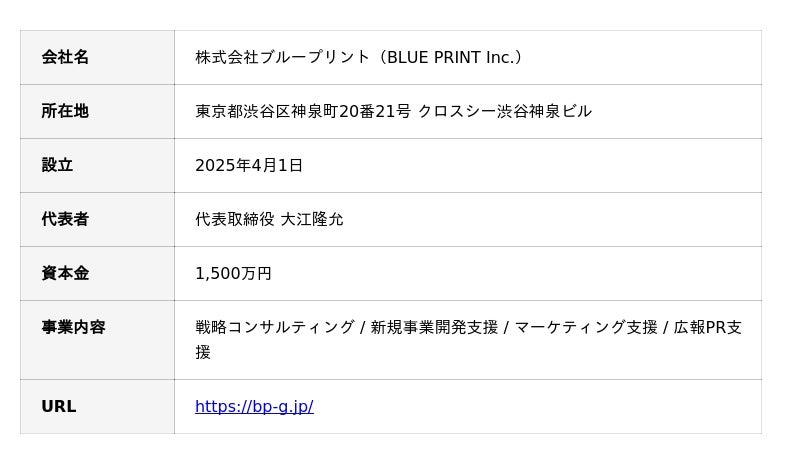Click the capital amount 1,500万円
800x464 pixels.
[233, 273]
